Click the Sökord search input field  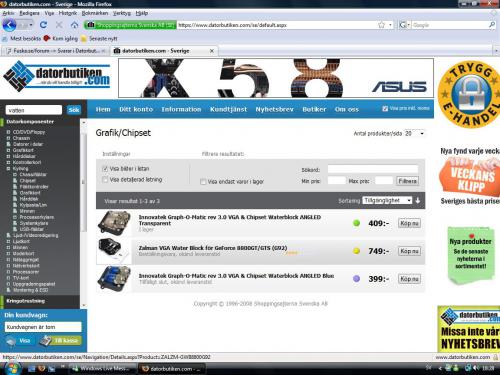pos(373,169)
